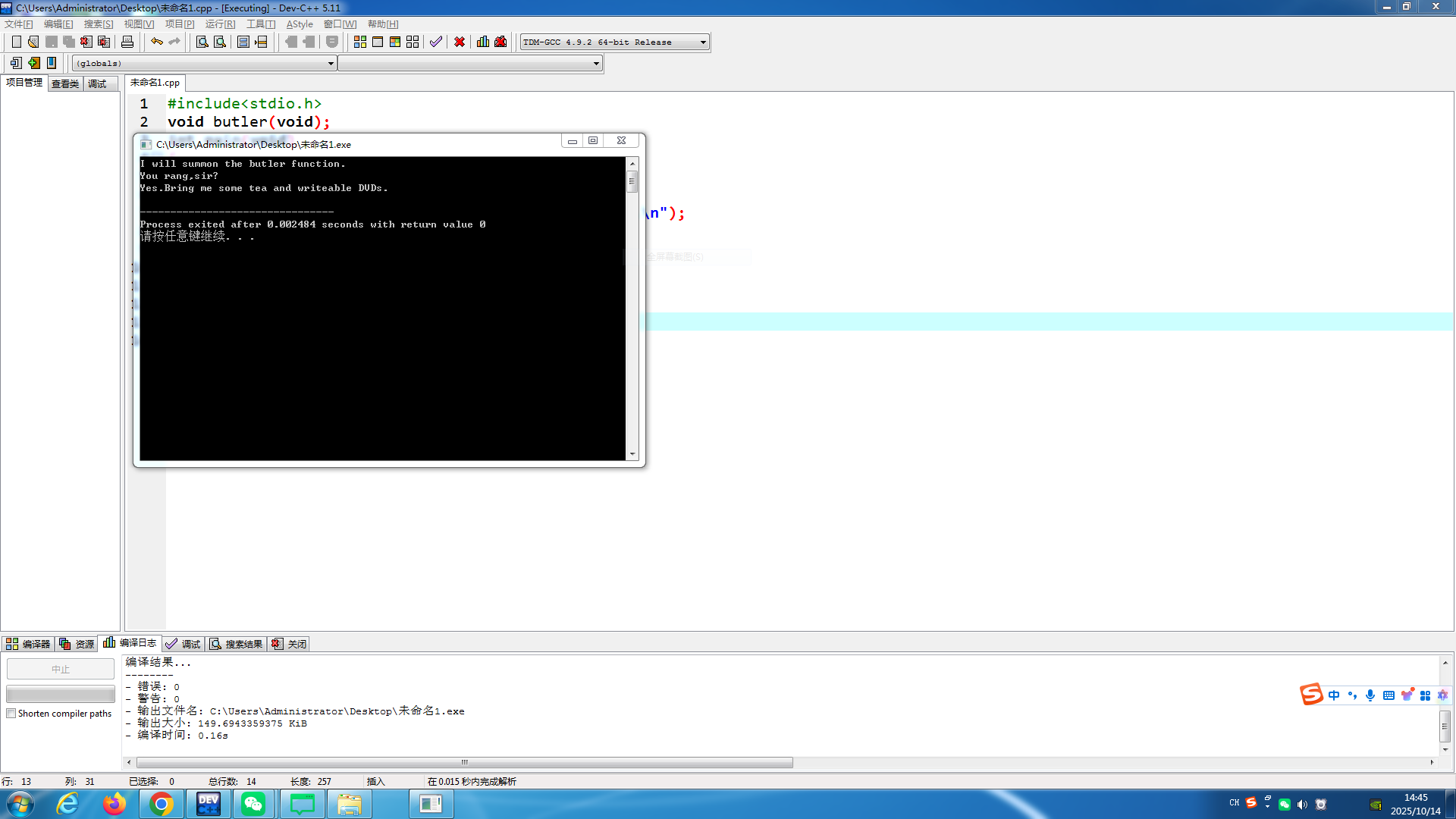This screenshot has height=819, width=1456.
Task: Expand the (globals) scope dropdown
Action: (x=331, y=64)
